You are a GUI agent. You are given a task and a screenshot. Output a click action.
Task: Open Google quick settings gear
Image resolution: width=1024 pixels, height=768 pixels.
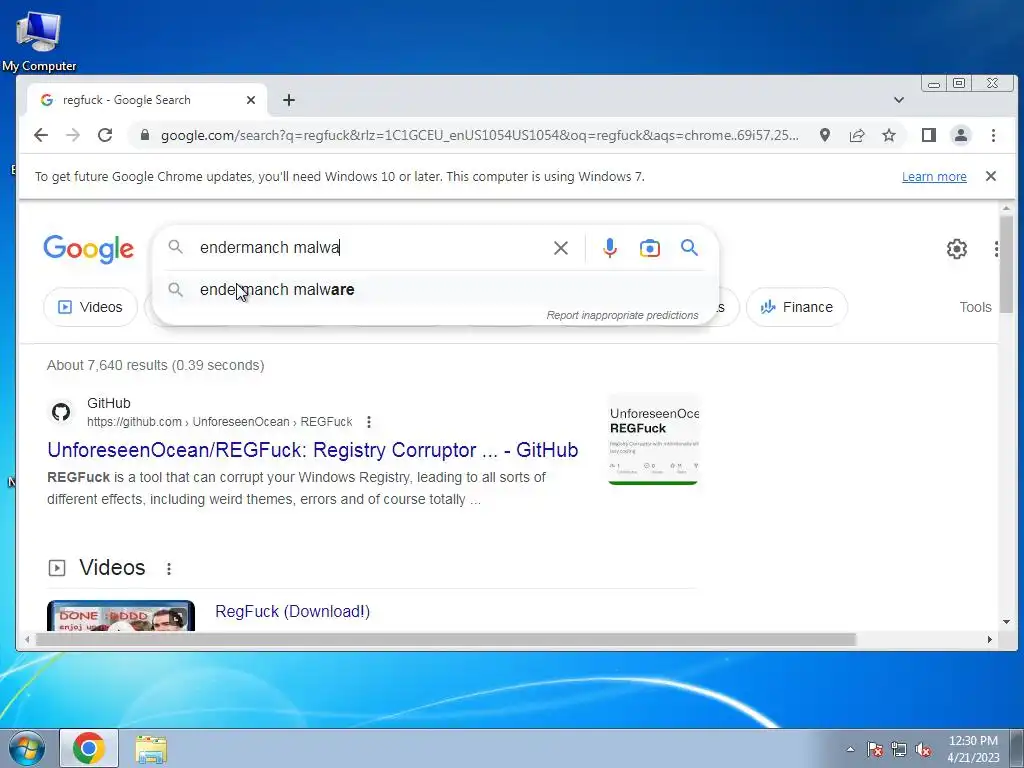(x=957, y=248)
